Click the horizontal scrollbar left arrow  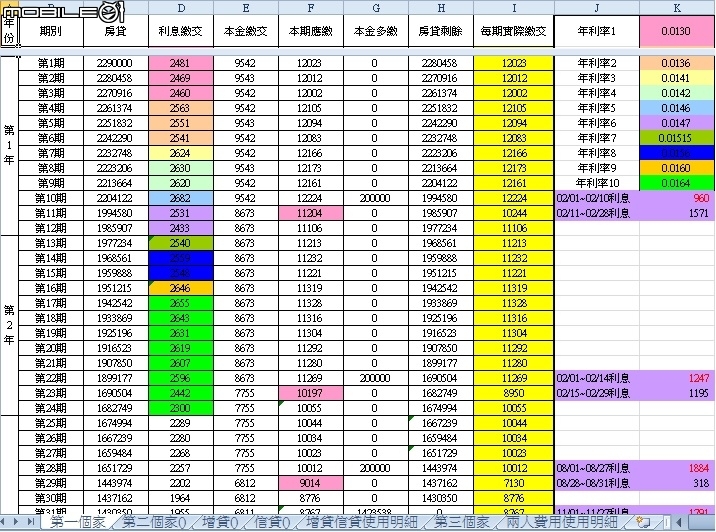pyautogui.click(x=679, y=521)
